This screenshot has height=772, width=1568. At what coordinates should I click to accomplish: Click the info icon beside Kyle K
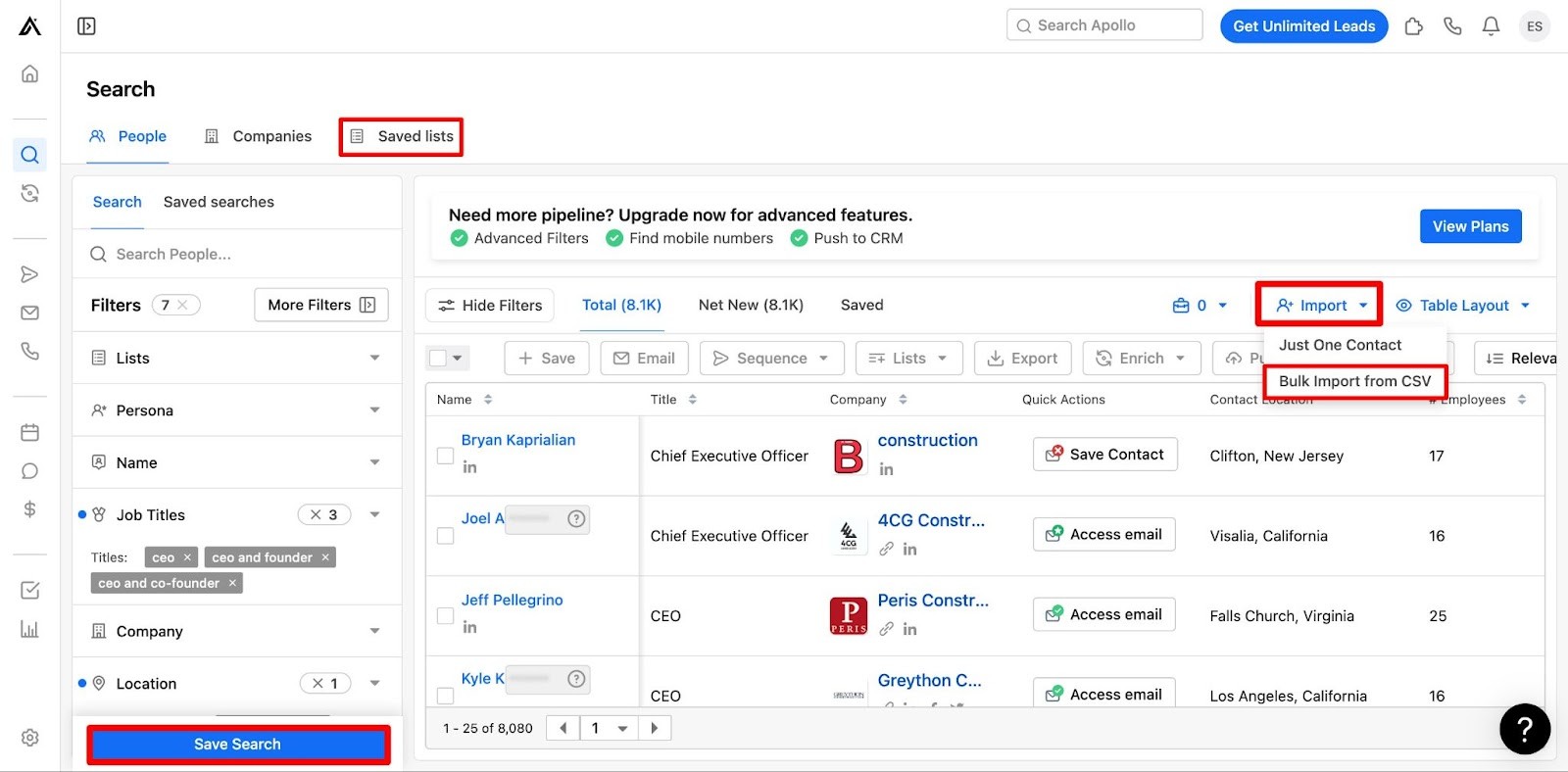[x=577, y=678]
